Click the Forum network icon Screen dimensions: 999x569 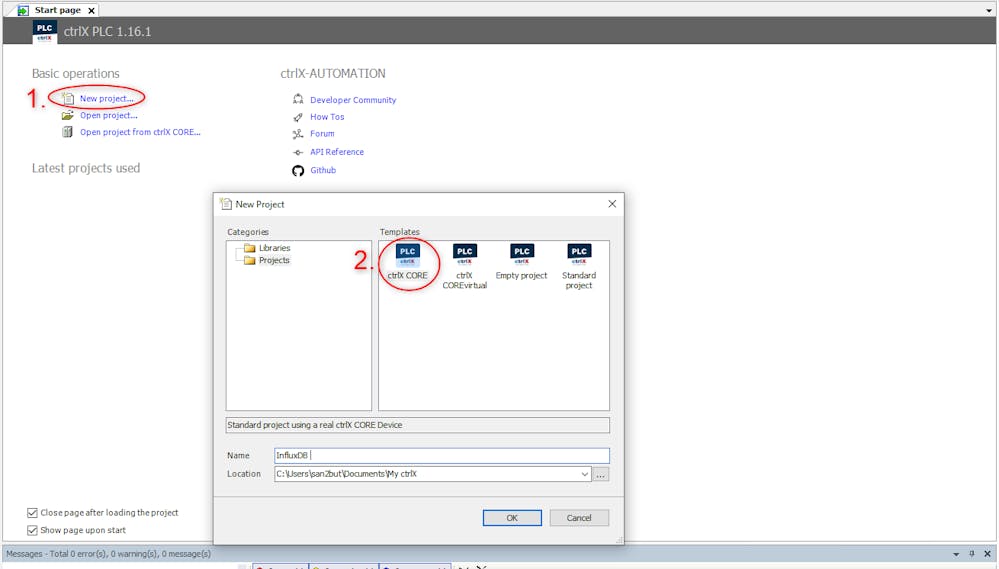tap(298, 134)
